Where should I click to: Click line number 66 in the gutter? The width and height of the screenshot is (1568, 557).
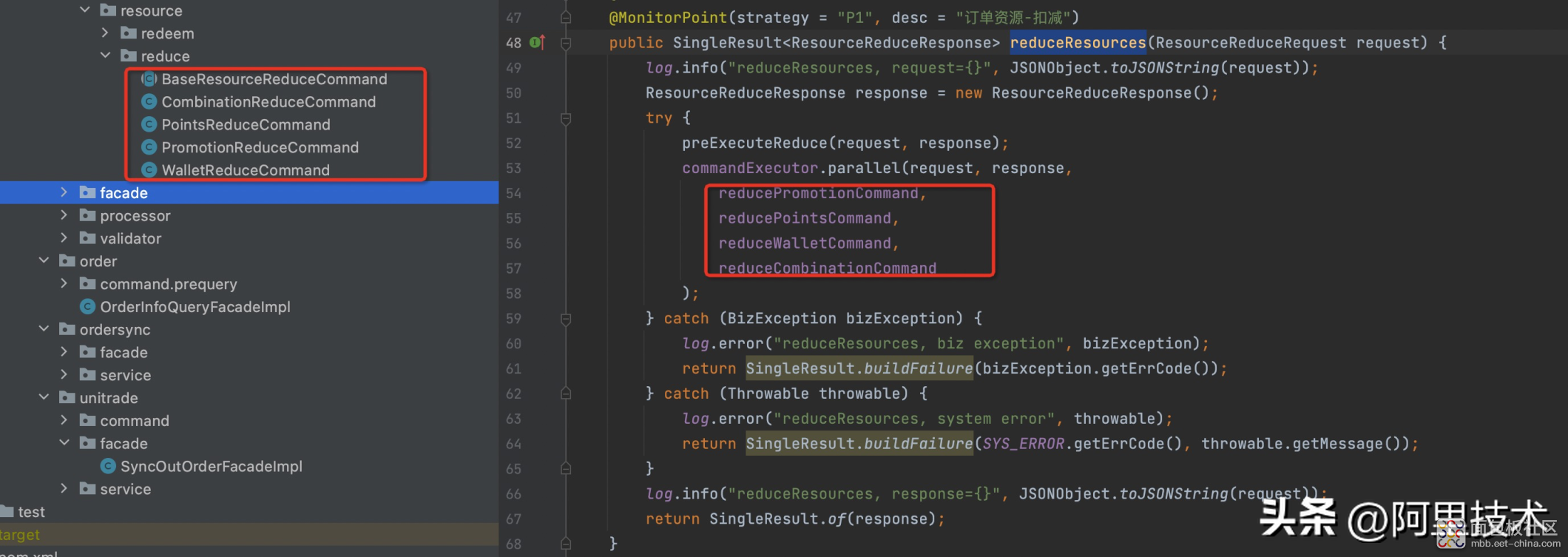click(513, 493)
